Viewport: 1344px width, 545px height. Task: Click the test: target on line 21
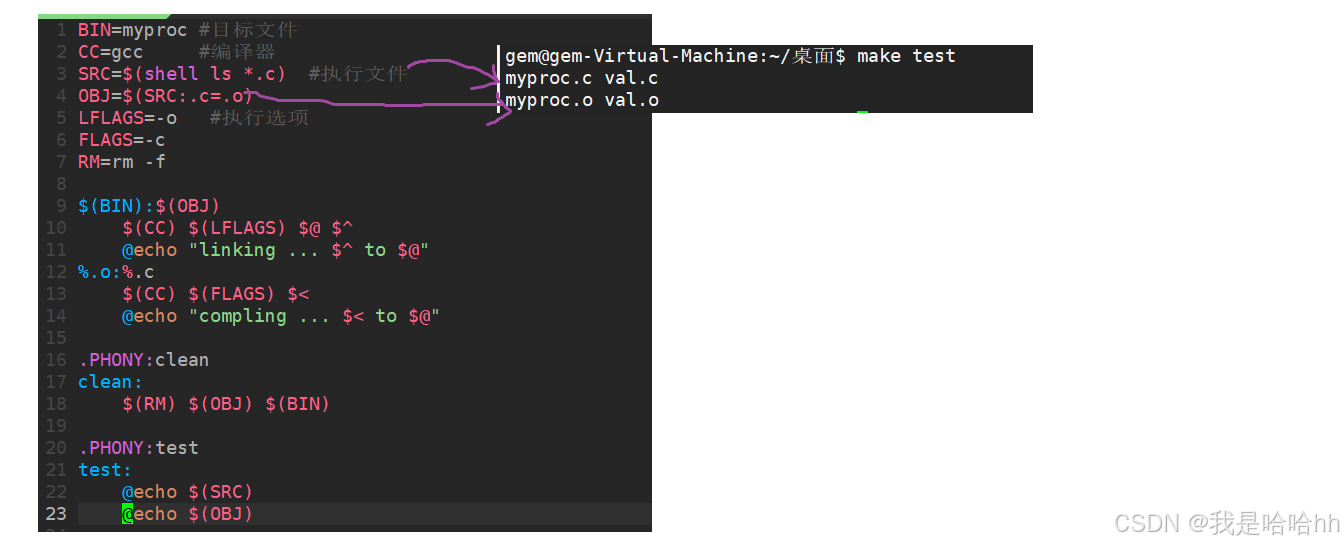tap(105, 470)
